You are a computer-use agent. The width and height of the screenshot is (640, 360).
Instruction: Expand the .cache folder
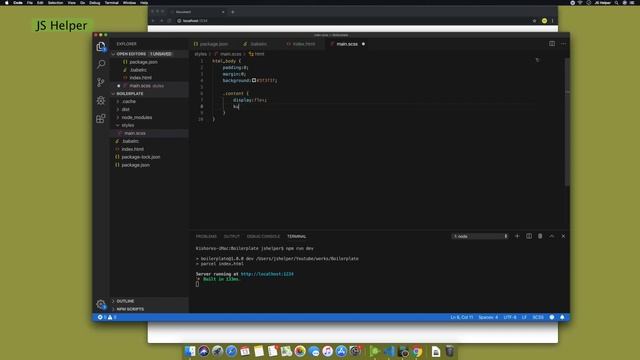pos(149,101)
